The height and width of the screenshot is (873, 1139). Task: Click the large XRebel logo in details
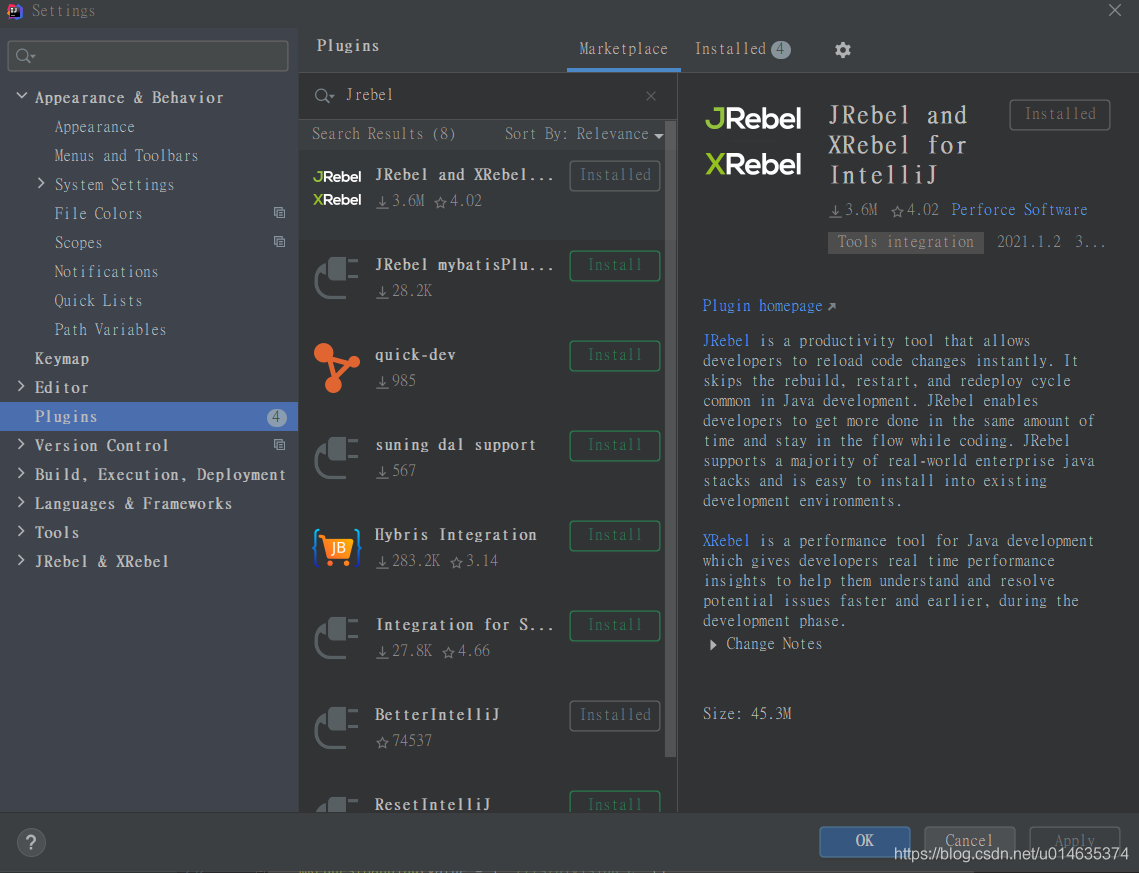point(753,164)
